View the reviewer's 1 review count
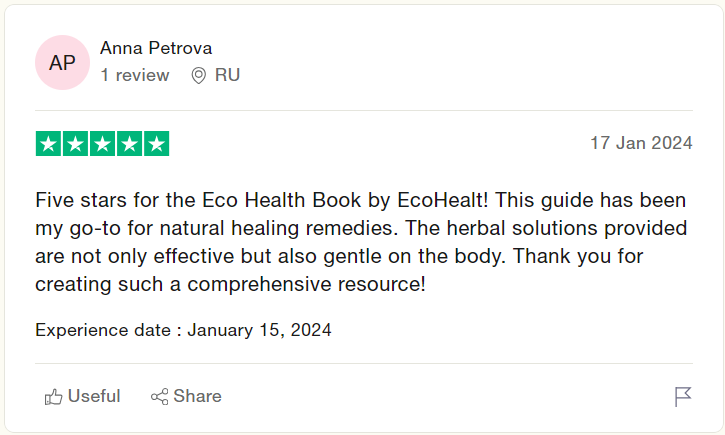725x435 pixels. [135, 75]
